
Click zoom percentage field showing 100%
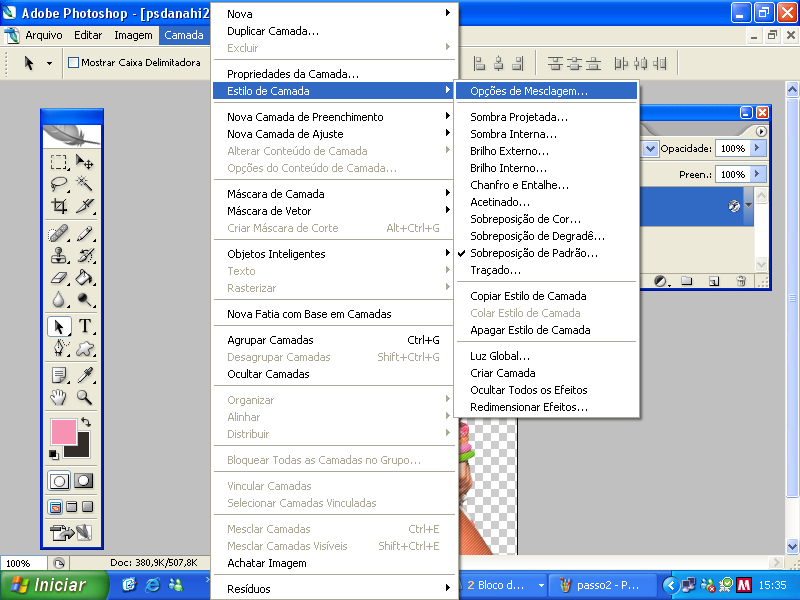coord(23,563)
